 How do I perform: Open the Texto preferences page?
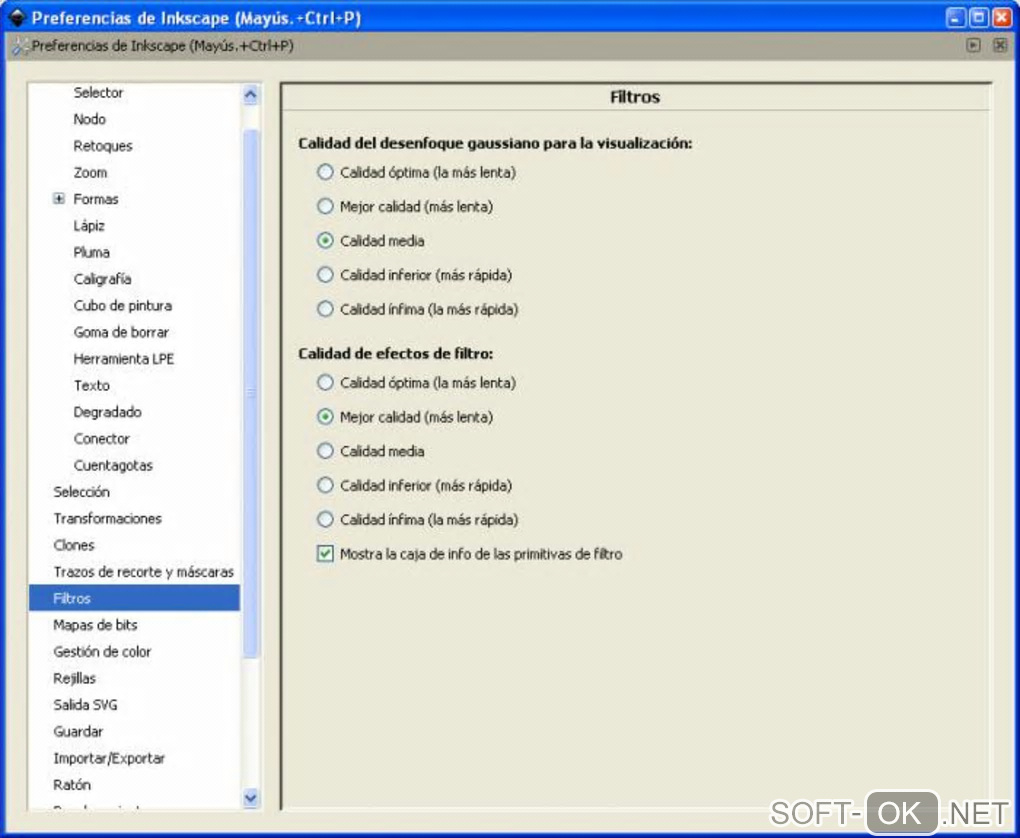[91, 386]
